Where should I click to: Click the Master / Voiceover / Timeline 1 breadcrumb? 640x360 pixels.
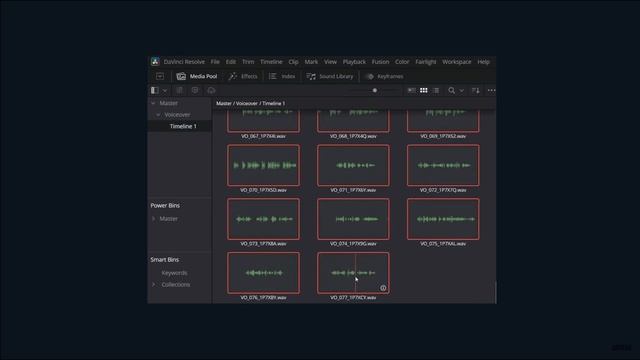[251, 104]
